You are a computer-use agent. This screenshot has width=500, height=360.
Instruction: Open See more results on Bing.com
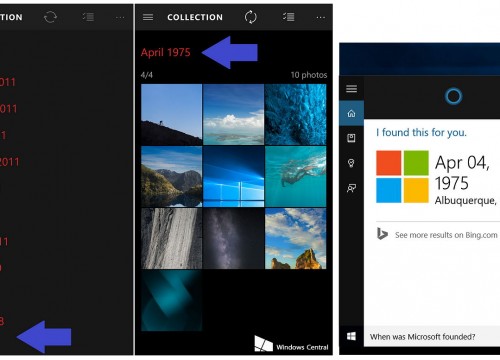[446, 235]
